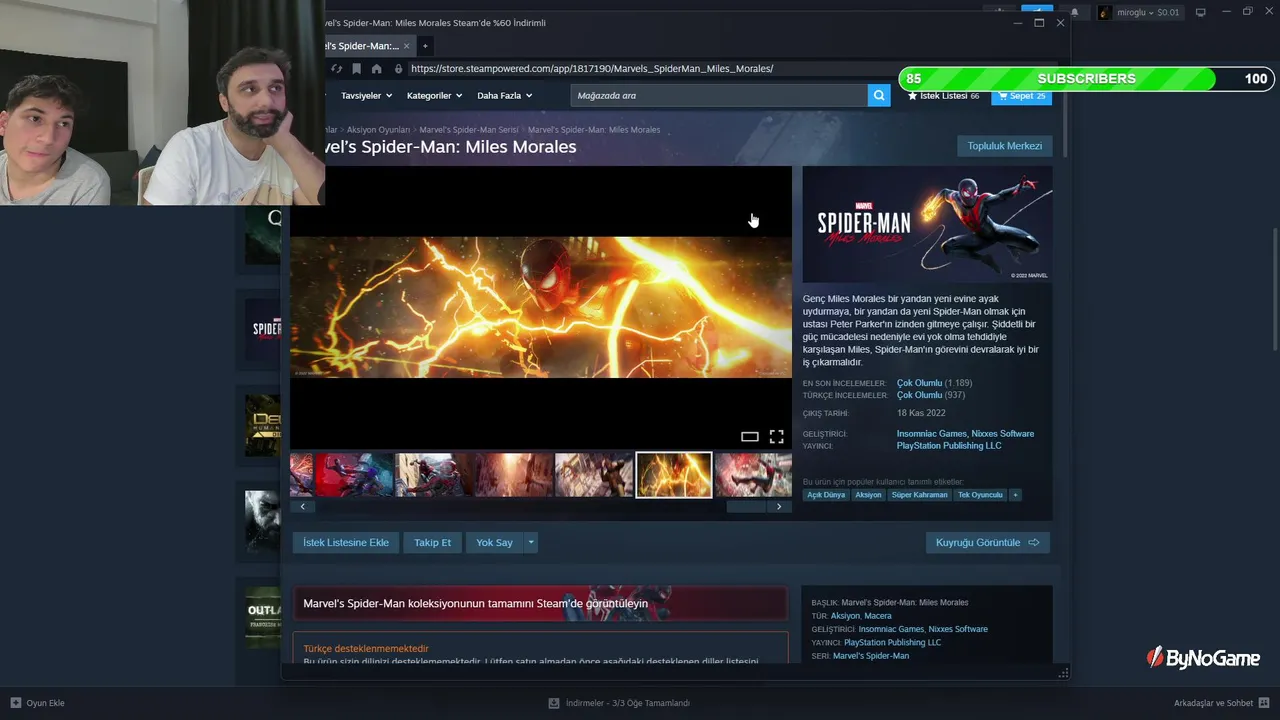Select the Tek Oyunculu tag

pyautogui.click(x=980, y=495)
